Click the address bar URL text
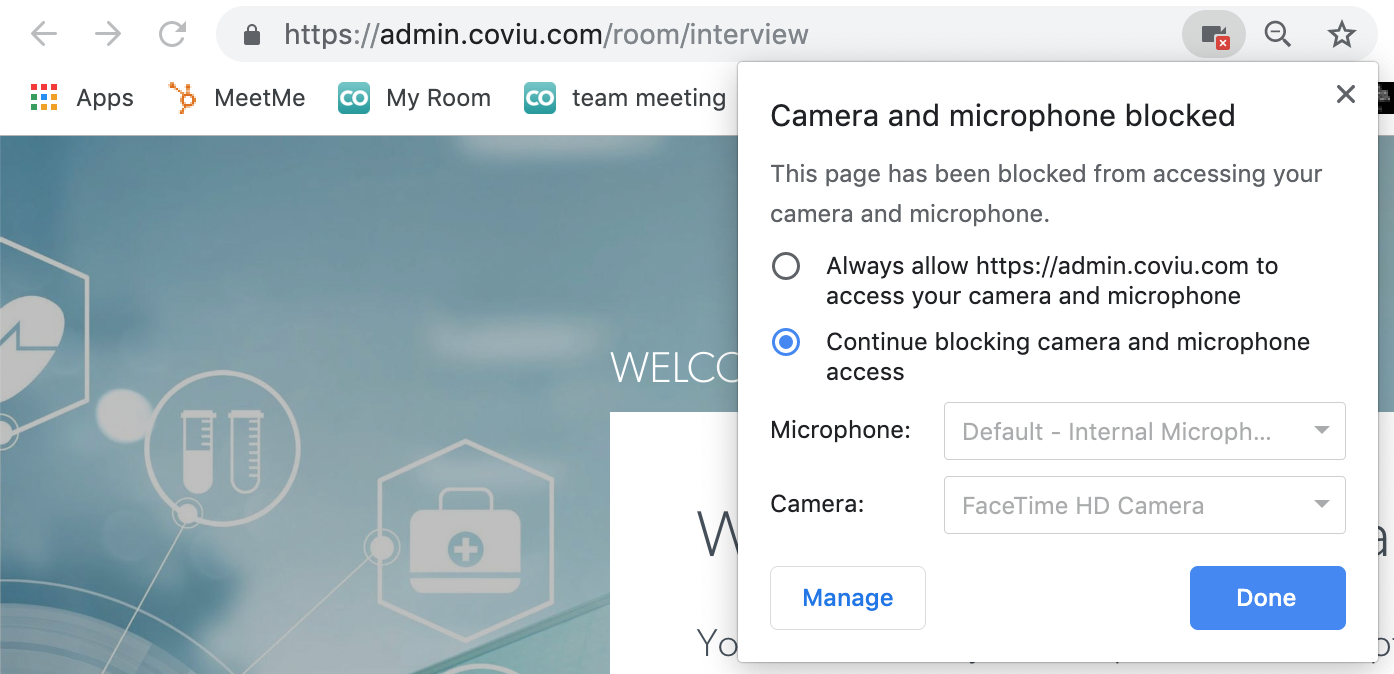The height and width of the screenshot is (674, 1394). (546, 35)
